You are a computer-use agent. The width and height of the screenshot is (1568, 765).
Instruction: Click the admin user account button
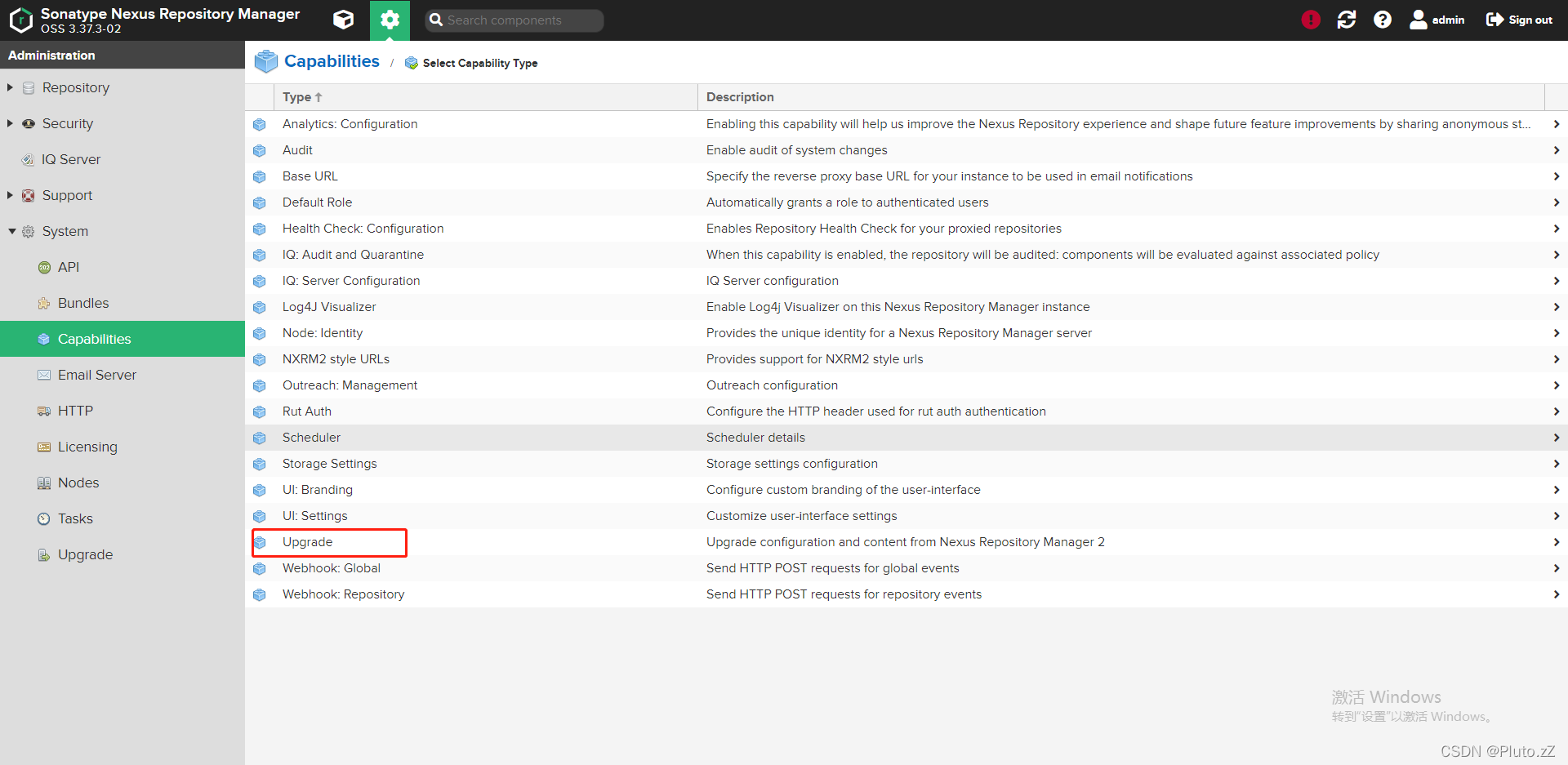1437,20
